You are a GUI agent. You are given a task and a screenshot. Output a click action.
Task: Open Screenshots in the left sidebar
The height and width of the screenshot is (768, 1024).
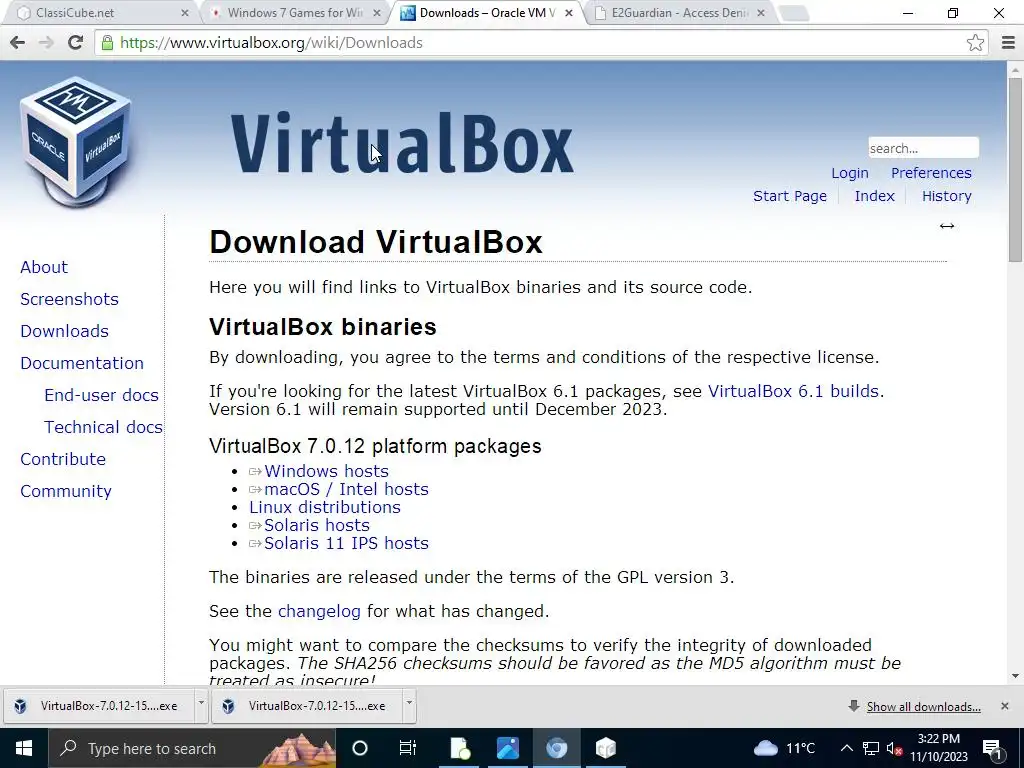(69, 299)
